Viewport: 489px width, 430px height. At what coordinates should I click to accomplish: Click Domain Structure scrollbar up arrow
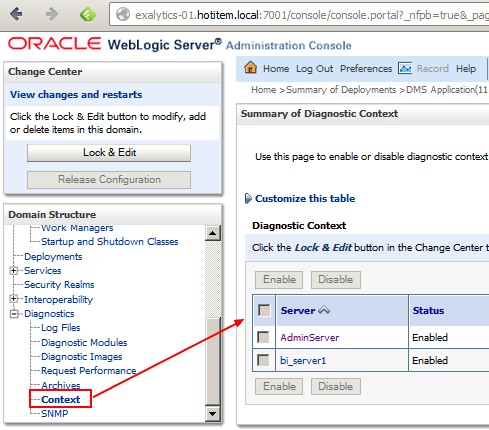click(x=213, y=233)
